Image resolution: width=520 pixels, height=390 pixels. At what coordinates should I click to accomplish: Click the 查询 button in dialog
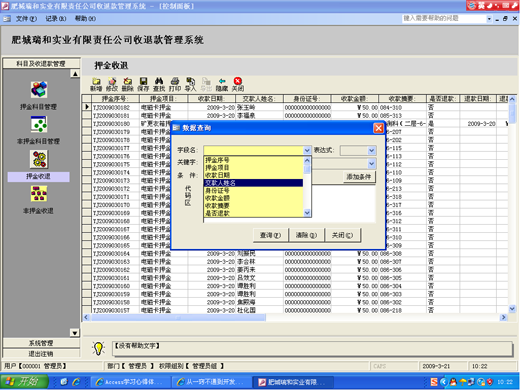(x=270, y=235)
